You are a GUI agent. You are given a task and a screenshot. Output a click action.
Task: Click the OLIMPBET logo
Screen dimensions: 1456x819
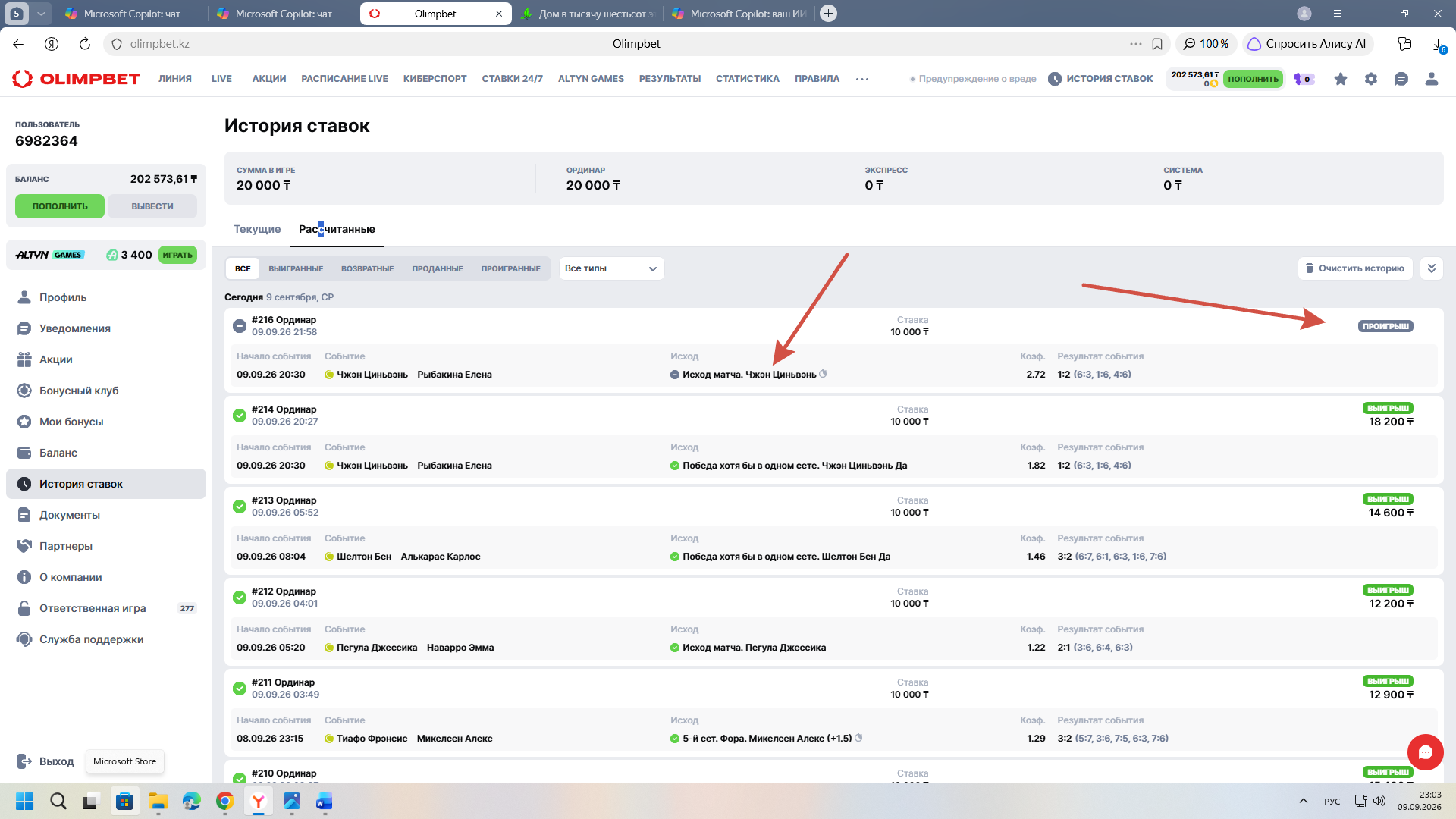point(76,79)
